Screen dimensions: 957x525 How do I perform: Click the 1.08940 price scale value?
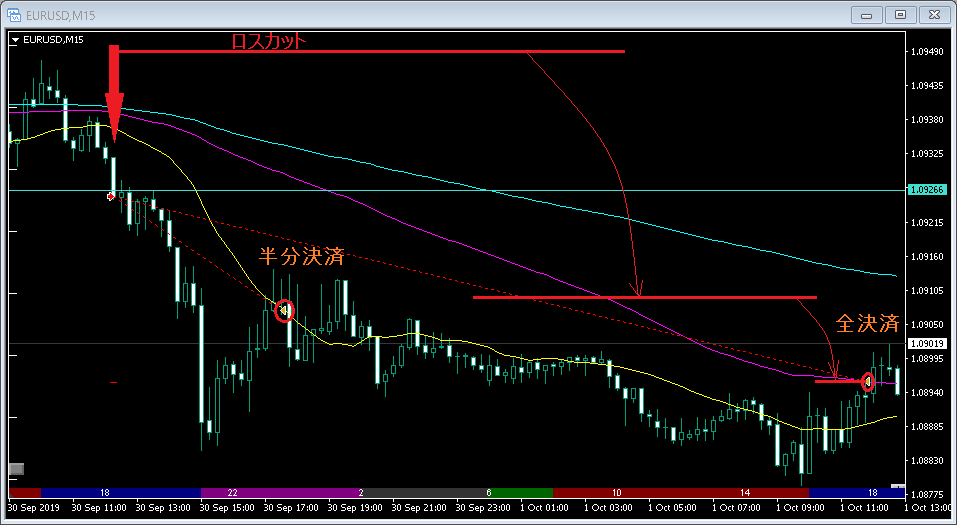pos(926,393)
